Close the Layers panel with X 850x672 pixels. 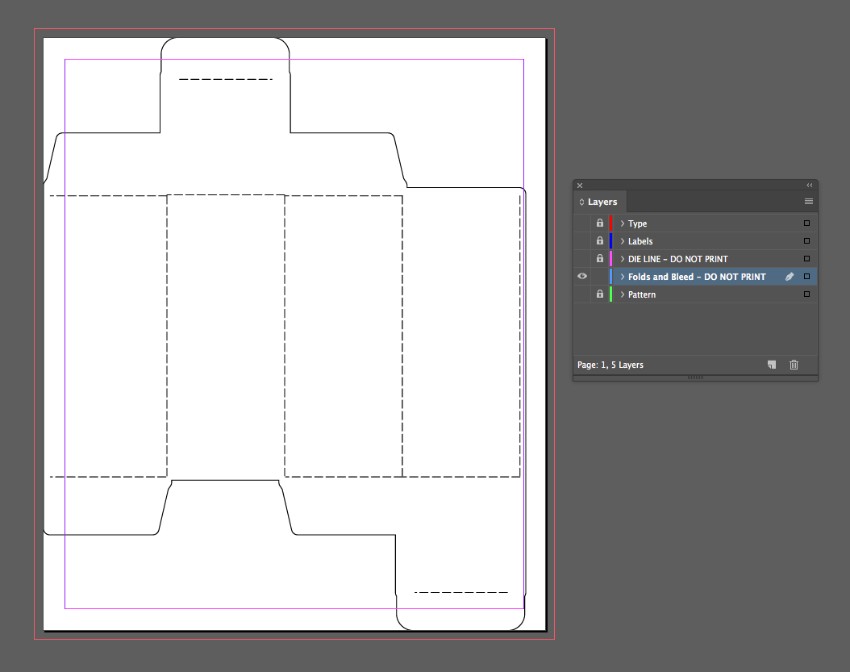580,185
